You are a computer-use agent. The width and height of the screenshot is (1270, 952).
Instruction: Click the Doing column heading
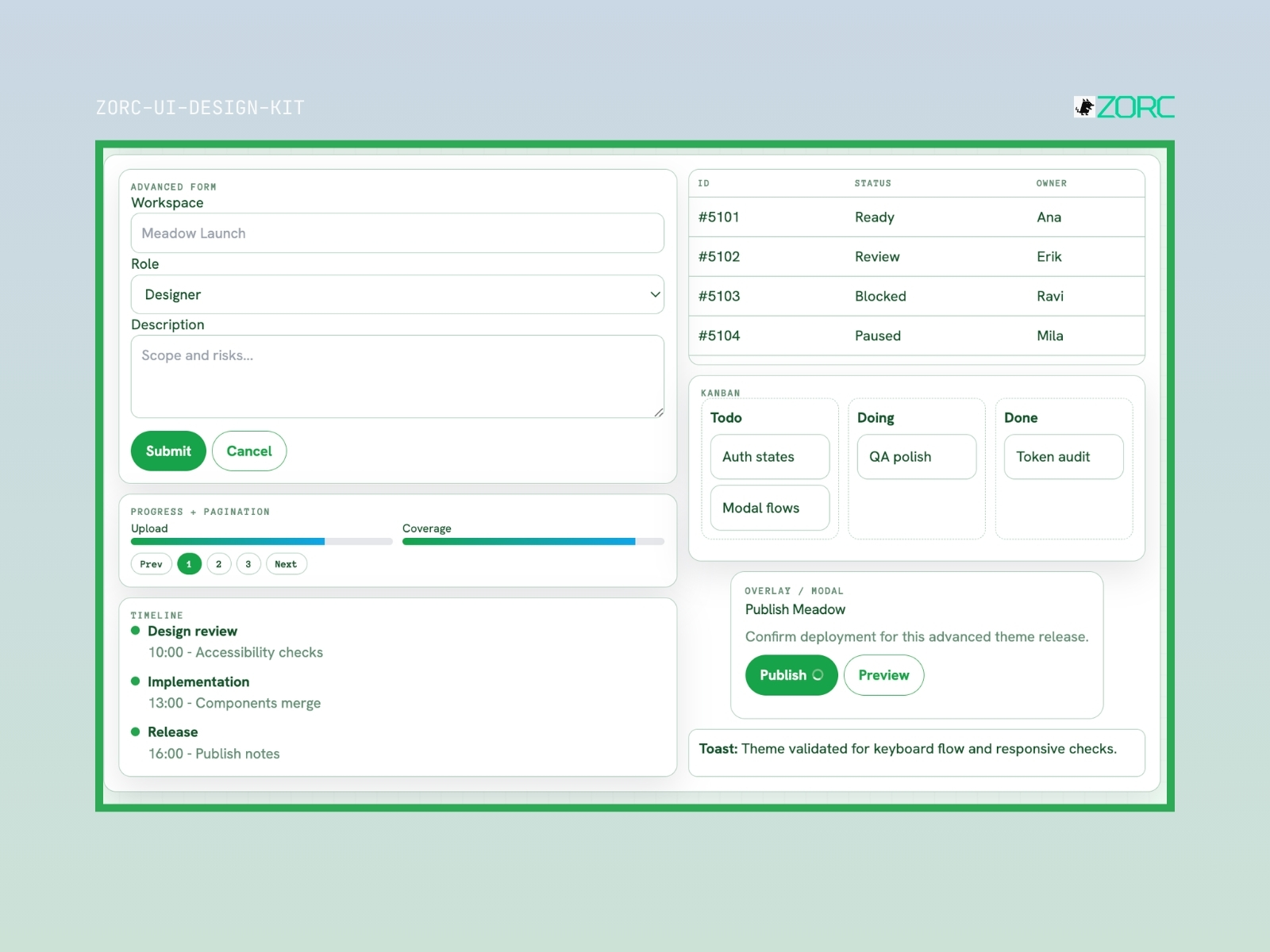tap(876, 418)
